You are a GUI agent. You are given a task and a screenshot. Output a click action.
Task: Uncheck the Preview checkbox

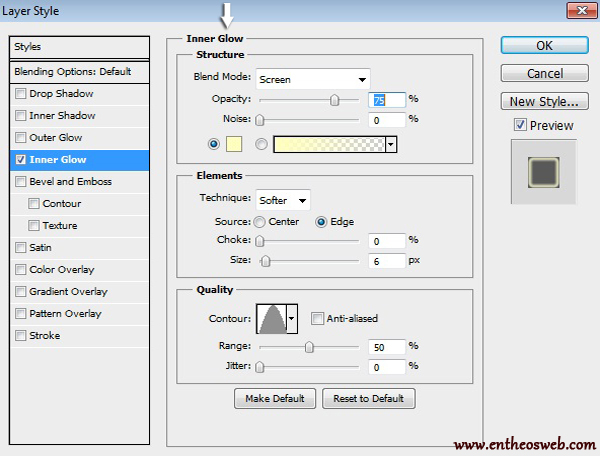pyautogui.click(x=519, y=125)
